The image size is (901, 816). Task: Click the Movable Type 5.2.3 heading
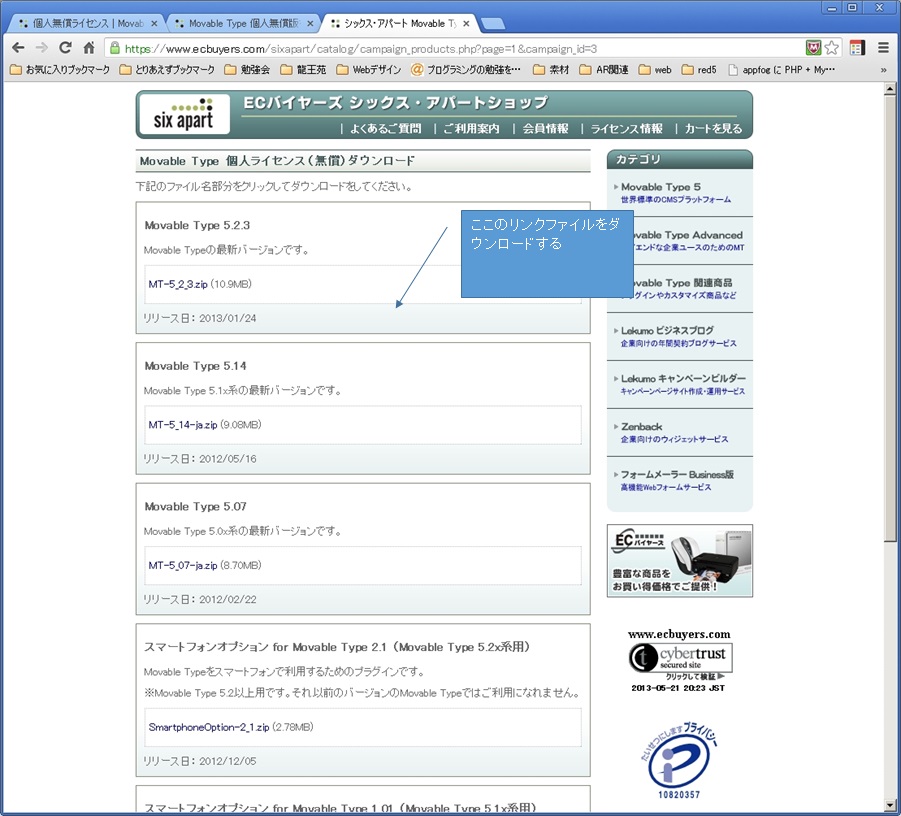pyautogui.click(x=197, y=225)
